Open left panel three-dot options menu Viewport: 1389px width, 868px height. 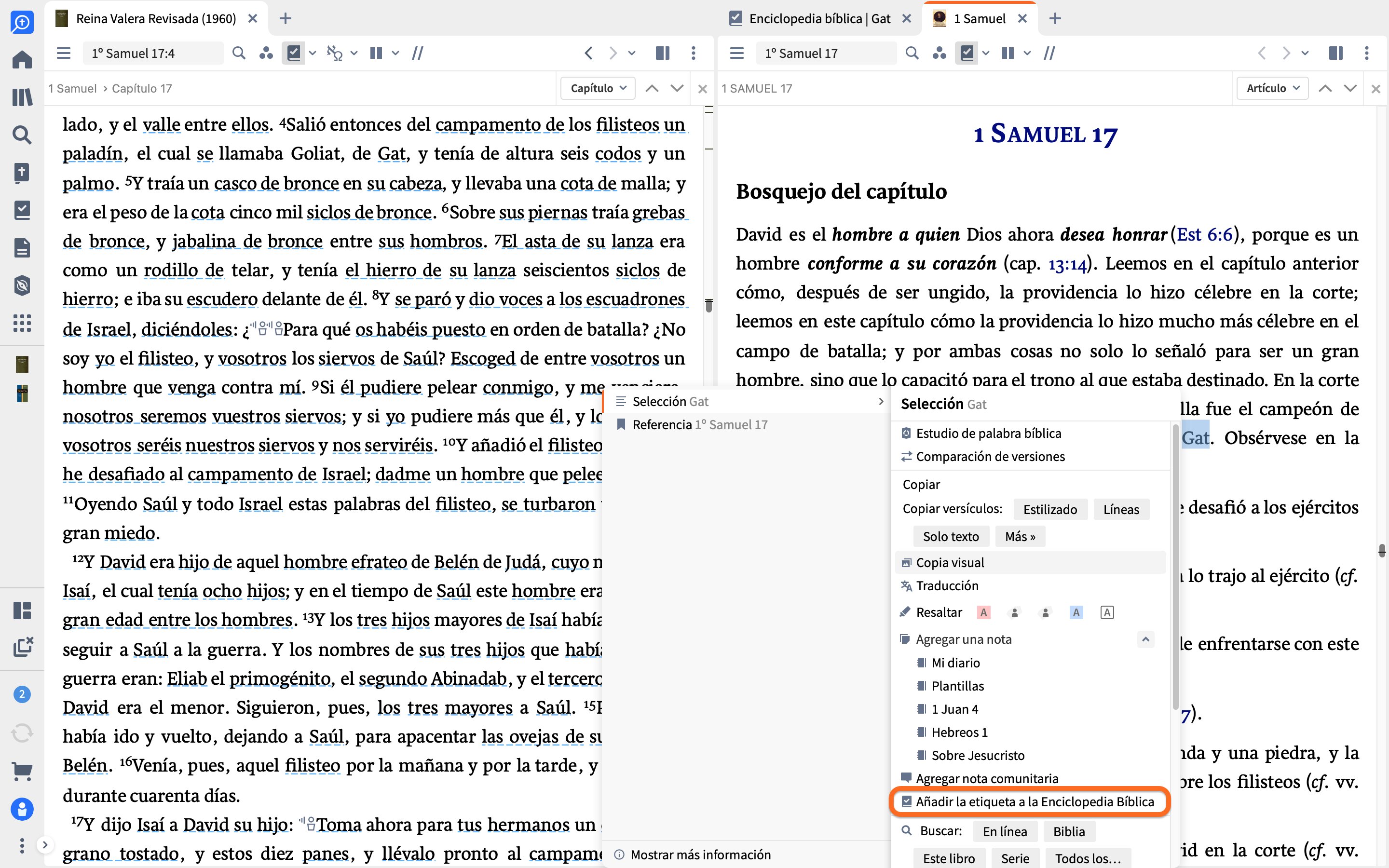pos(694,54)
